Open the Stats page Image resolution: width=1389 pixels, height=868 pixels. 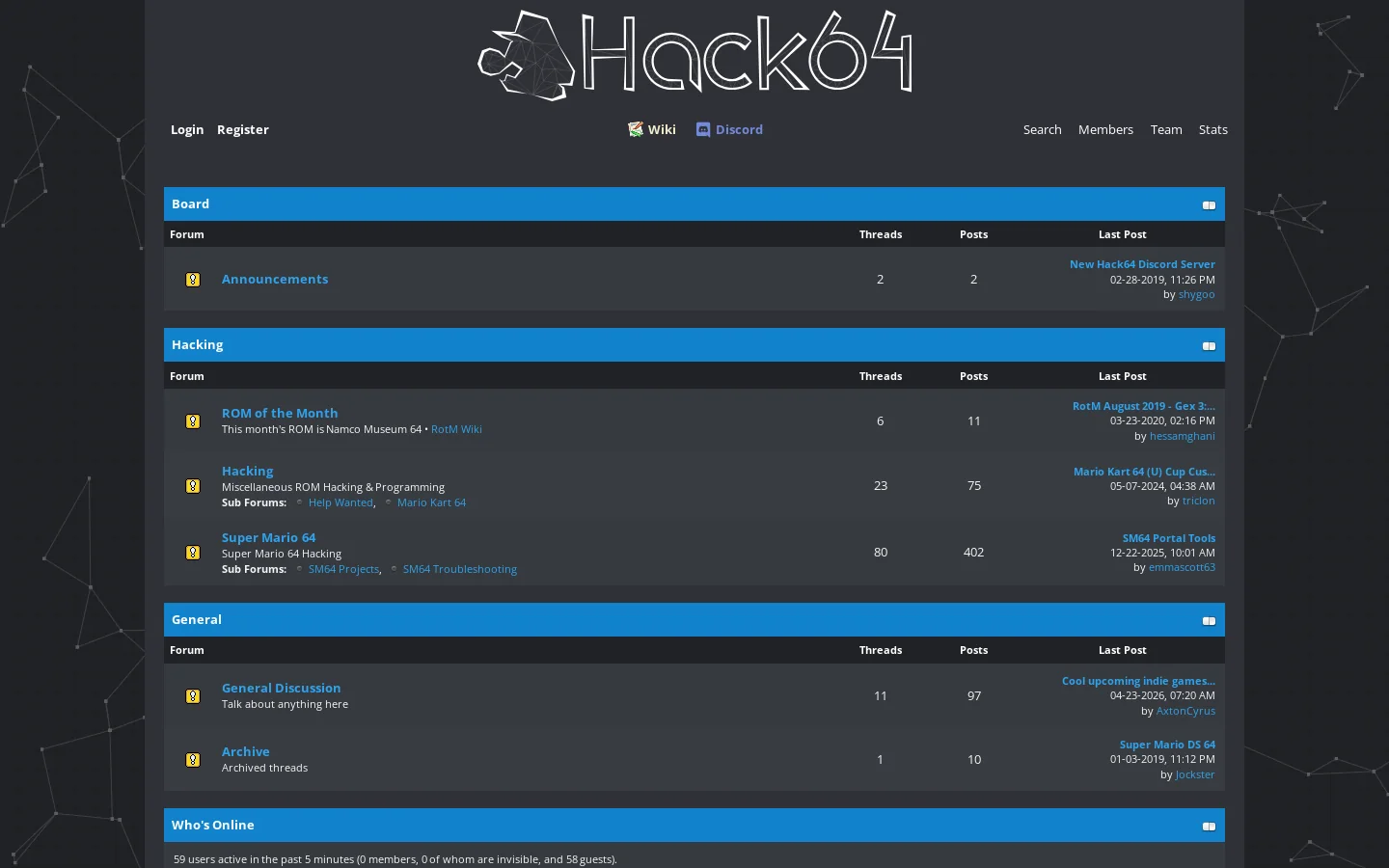1213,129
